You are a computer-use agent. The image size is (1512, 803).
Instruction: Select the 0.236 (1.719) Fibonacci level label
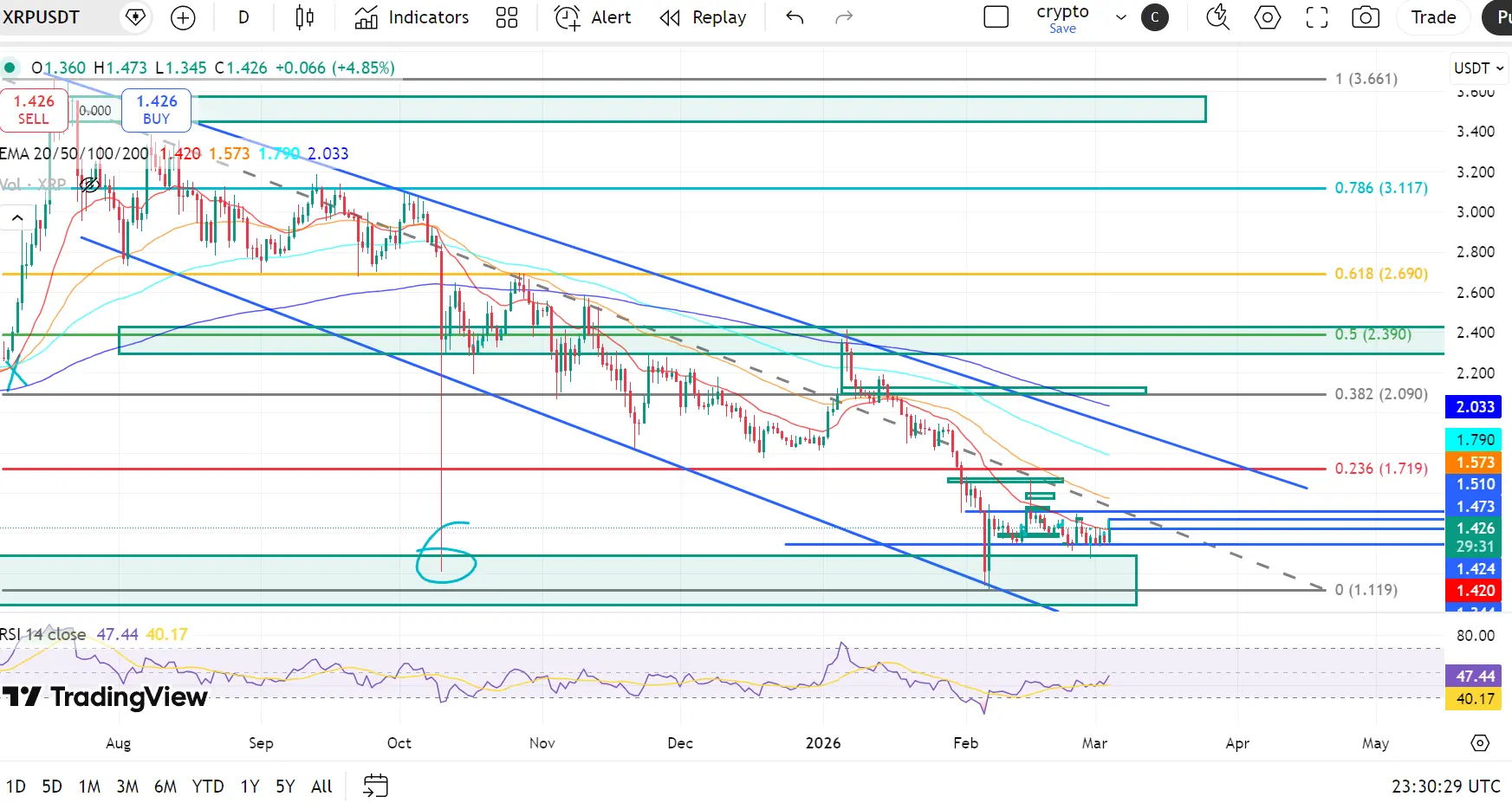coord(1381,469)
